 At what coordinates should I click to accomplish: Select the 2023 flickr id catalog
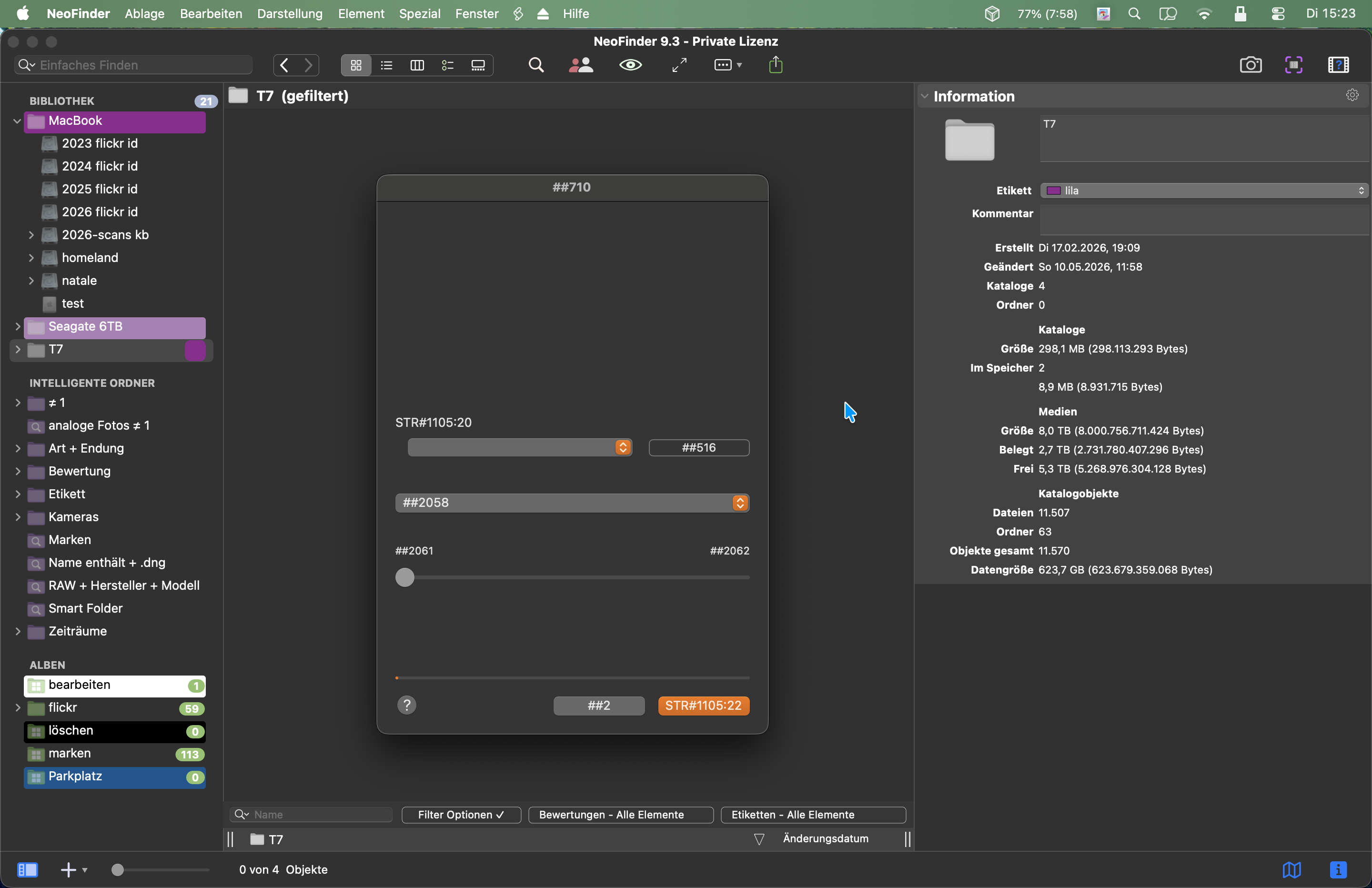100,143
